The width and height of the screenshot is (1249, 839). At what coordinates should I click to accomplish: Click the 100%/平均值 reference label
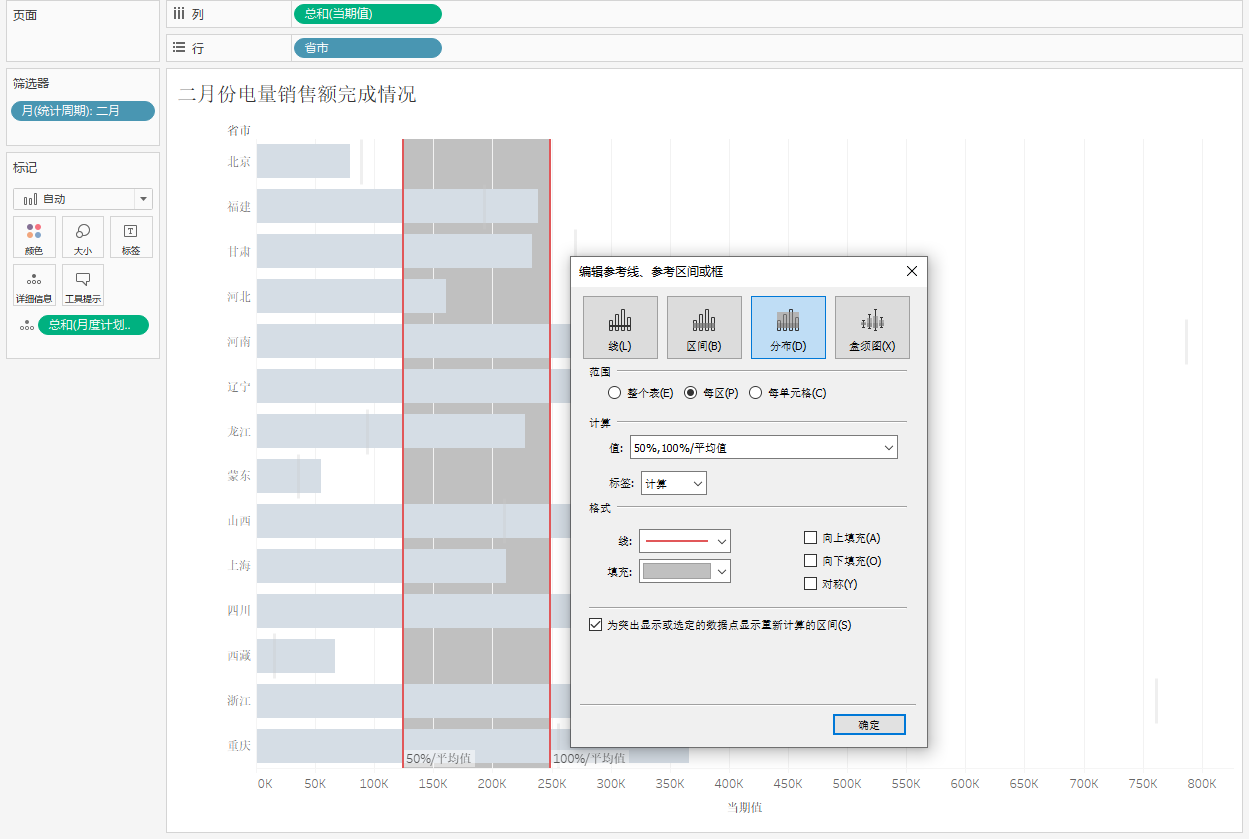(x=589, y=758)
